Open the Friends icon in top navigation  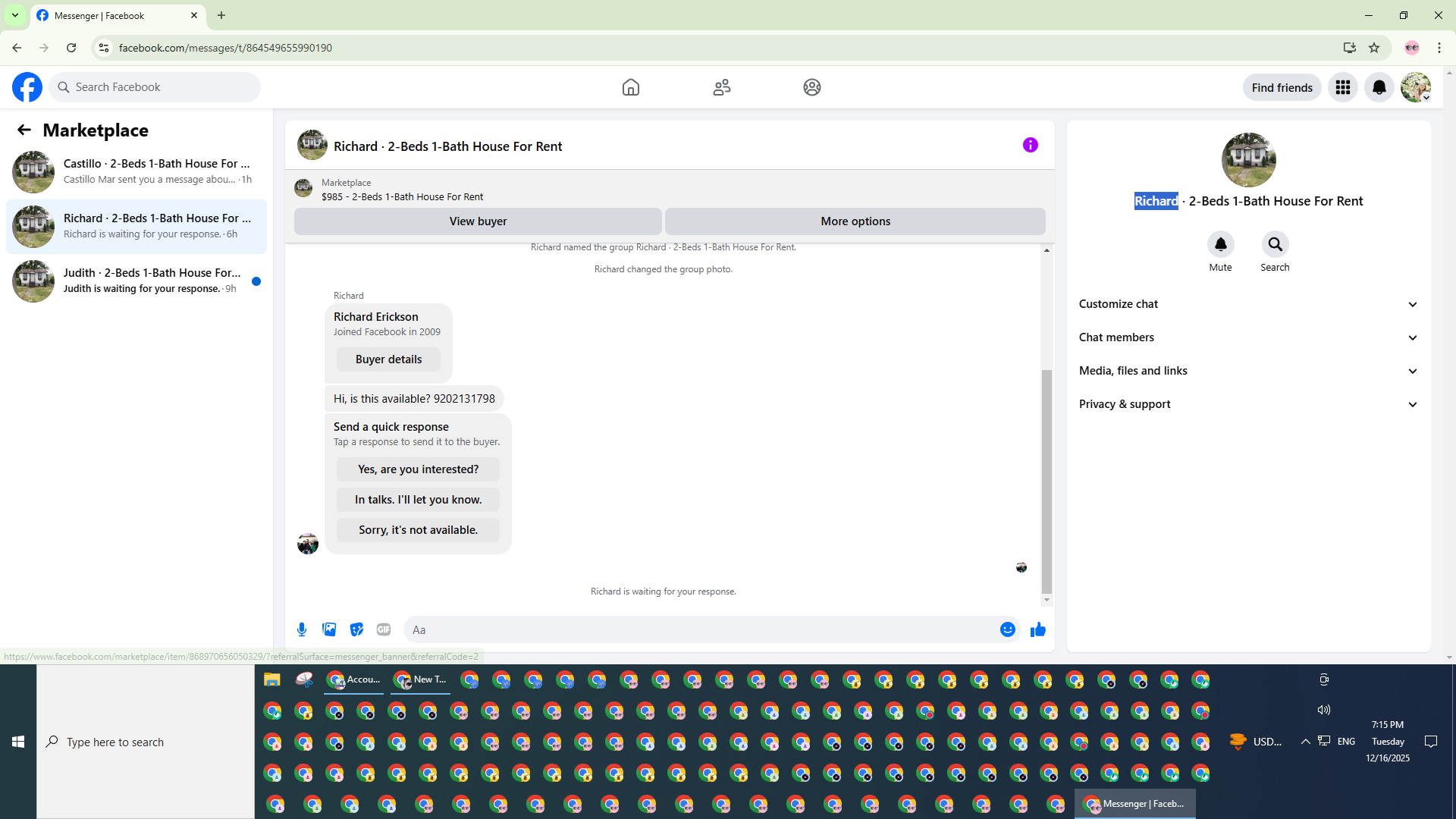pyautogui.click(x=722, y=87)
